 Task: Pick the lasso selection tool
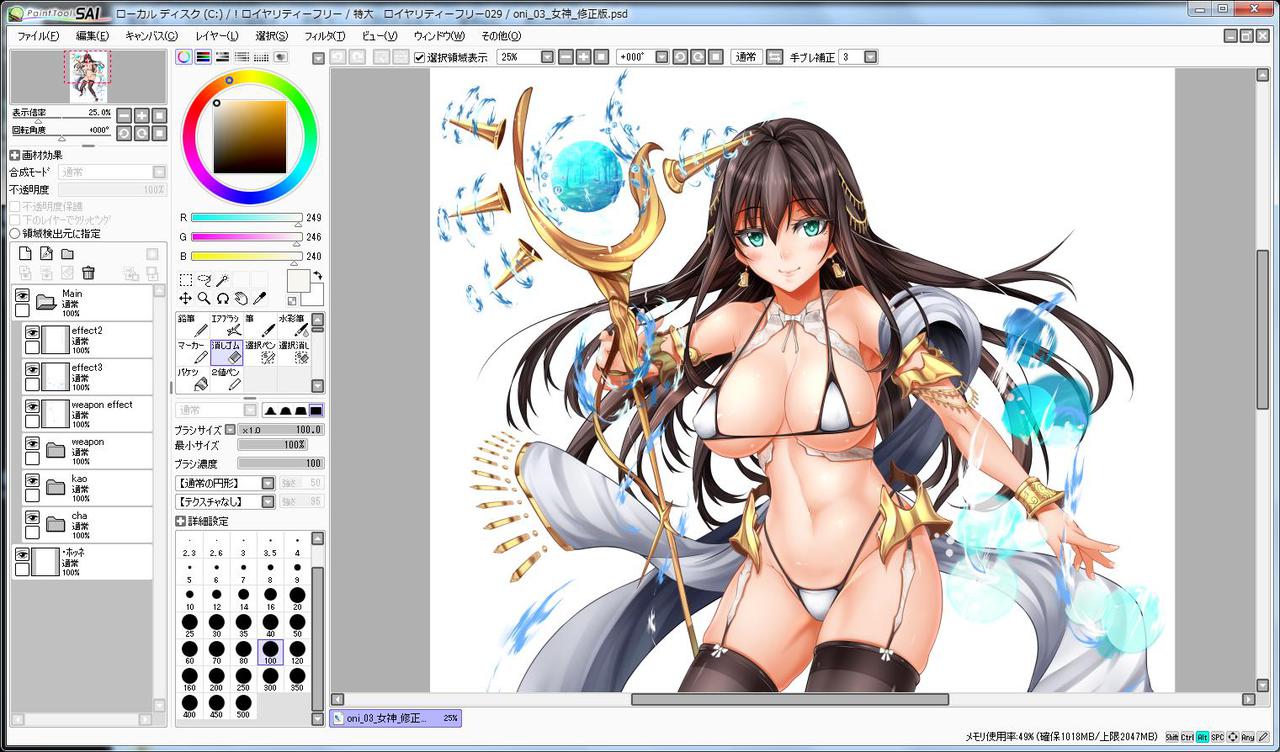pos(204,281)
